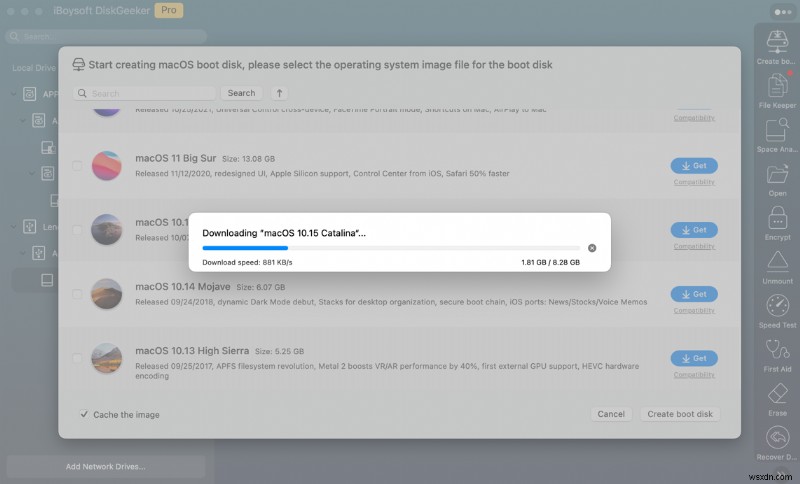Select the macOS 11 Big Sur title
Viewport: 800px width, 484px height.
pyautogui.click(x=176, y=158)
